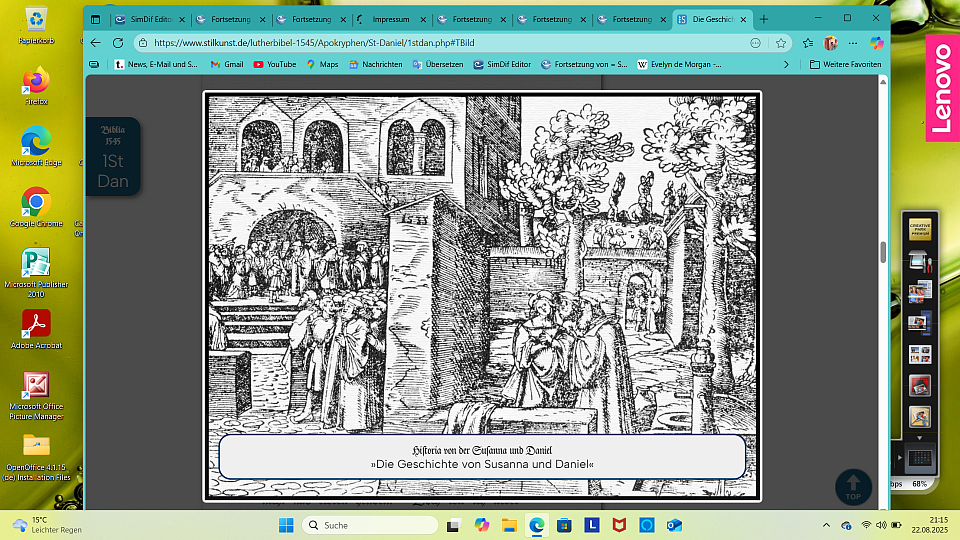Open the Maps bookmark
This screenshot has height=540, width=960.
pos(323,64)
